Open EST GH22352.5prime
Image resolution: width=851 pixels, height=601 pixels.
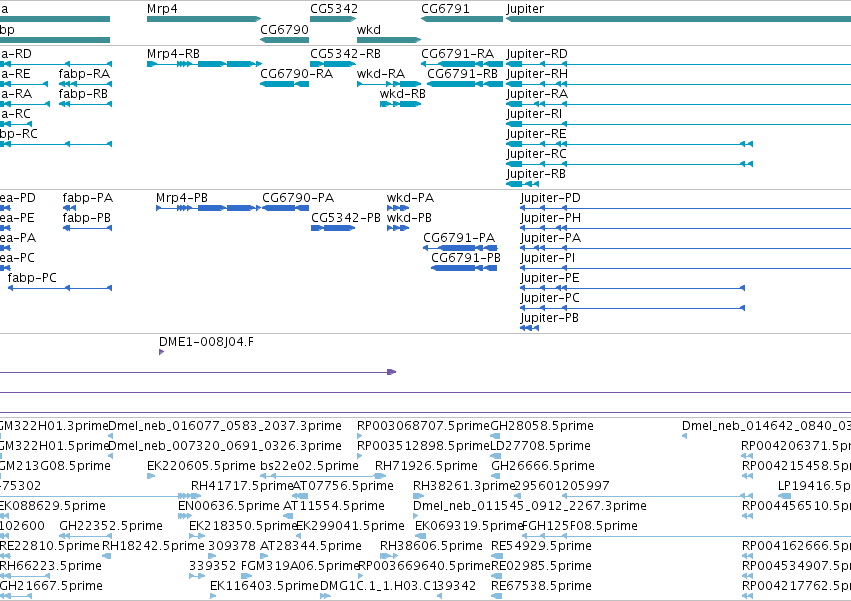[111, 527]
